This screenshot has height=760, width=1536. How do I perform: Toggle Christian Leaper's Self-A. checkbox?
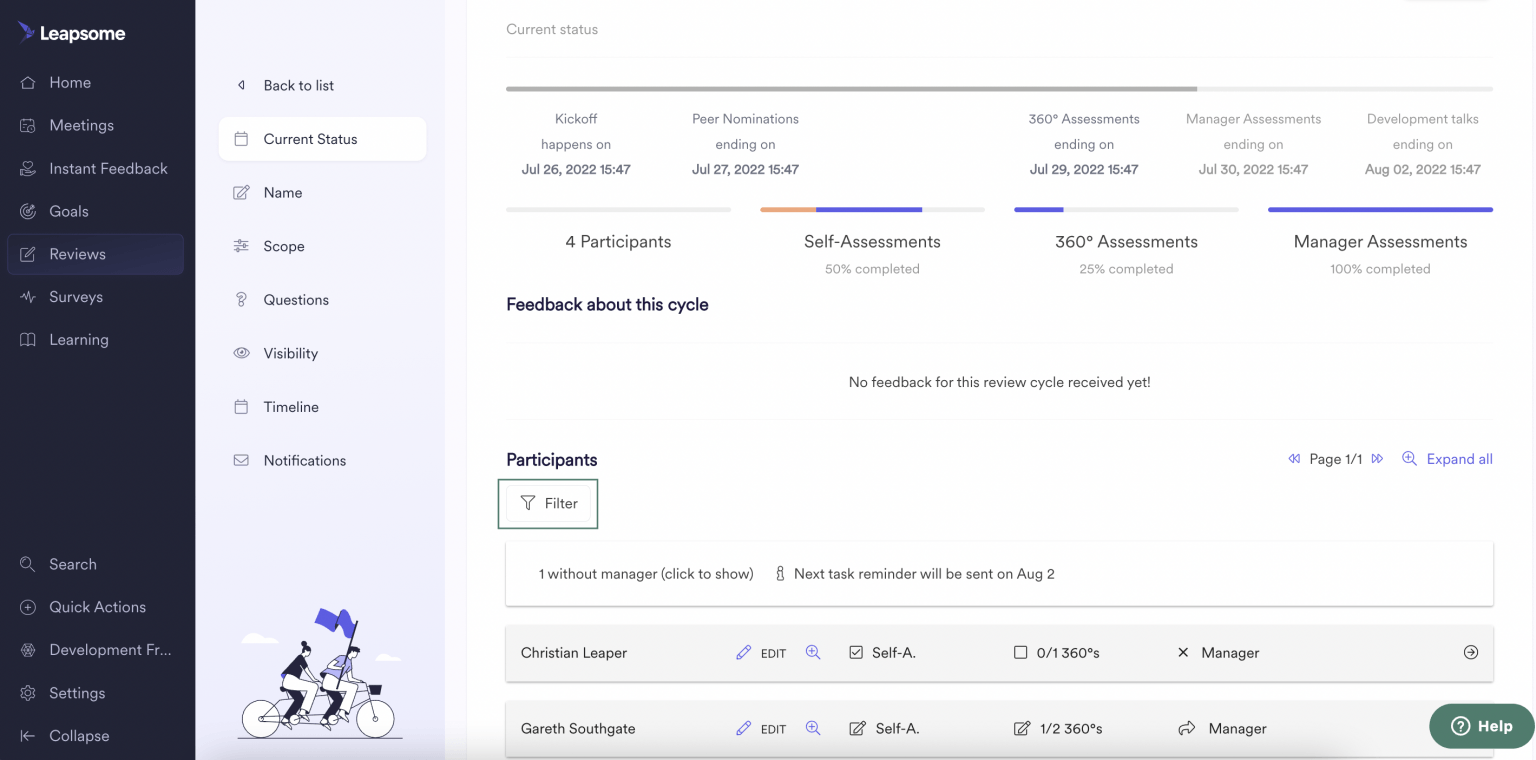[x=856, y=651]
